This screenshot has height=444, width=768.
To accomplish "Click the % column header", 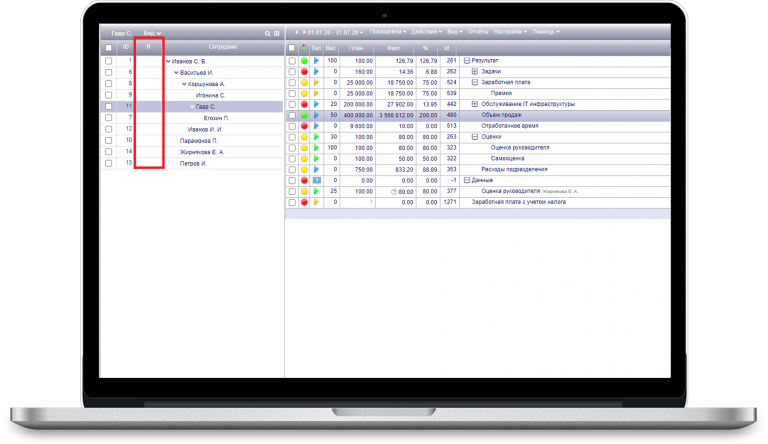I will click(x=425, y=48).
